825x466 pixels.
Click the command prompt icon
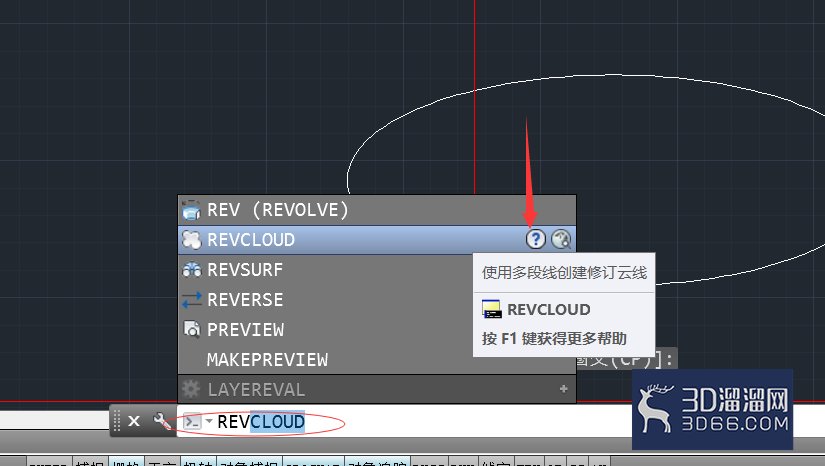(x=192, y=422)
